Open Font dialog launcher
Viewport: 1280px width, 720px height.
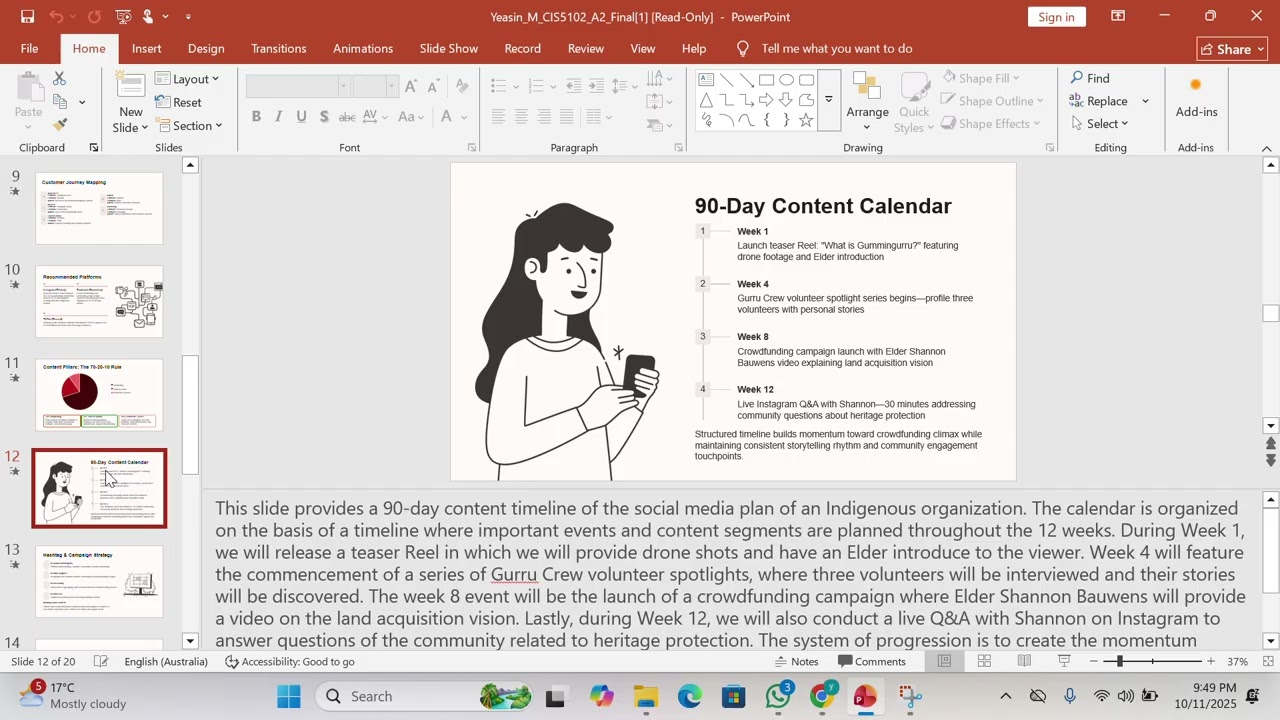[x=472, y=147]
